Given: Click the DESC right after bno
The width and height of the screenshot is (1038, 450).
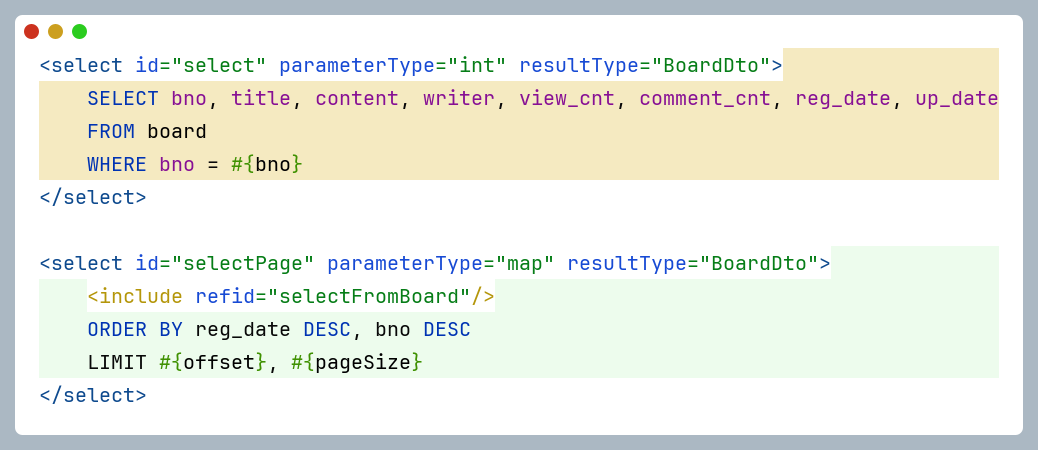Looking at the screenshot, I should 447,330.
